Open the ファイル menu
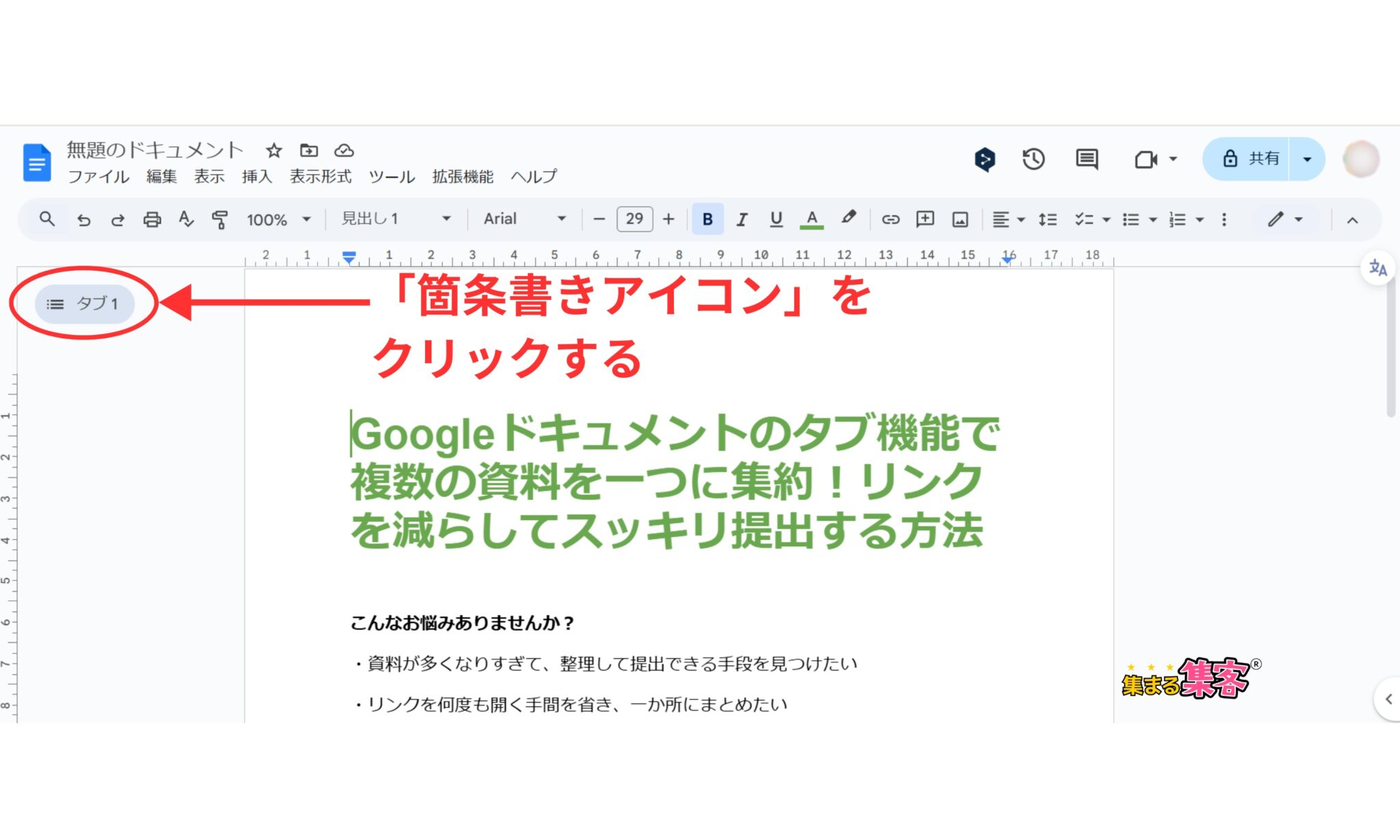 tap(98, 176)
